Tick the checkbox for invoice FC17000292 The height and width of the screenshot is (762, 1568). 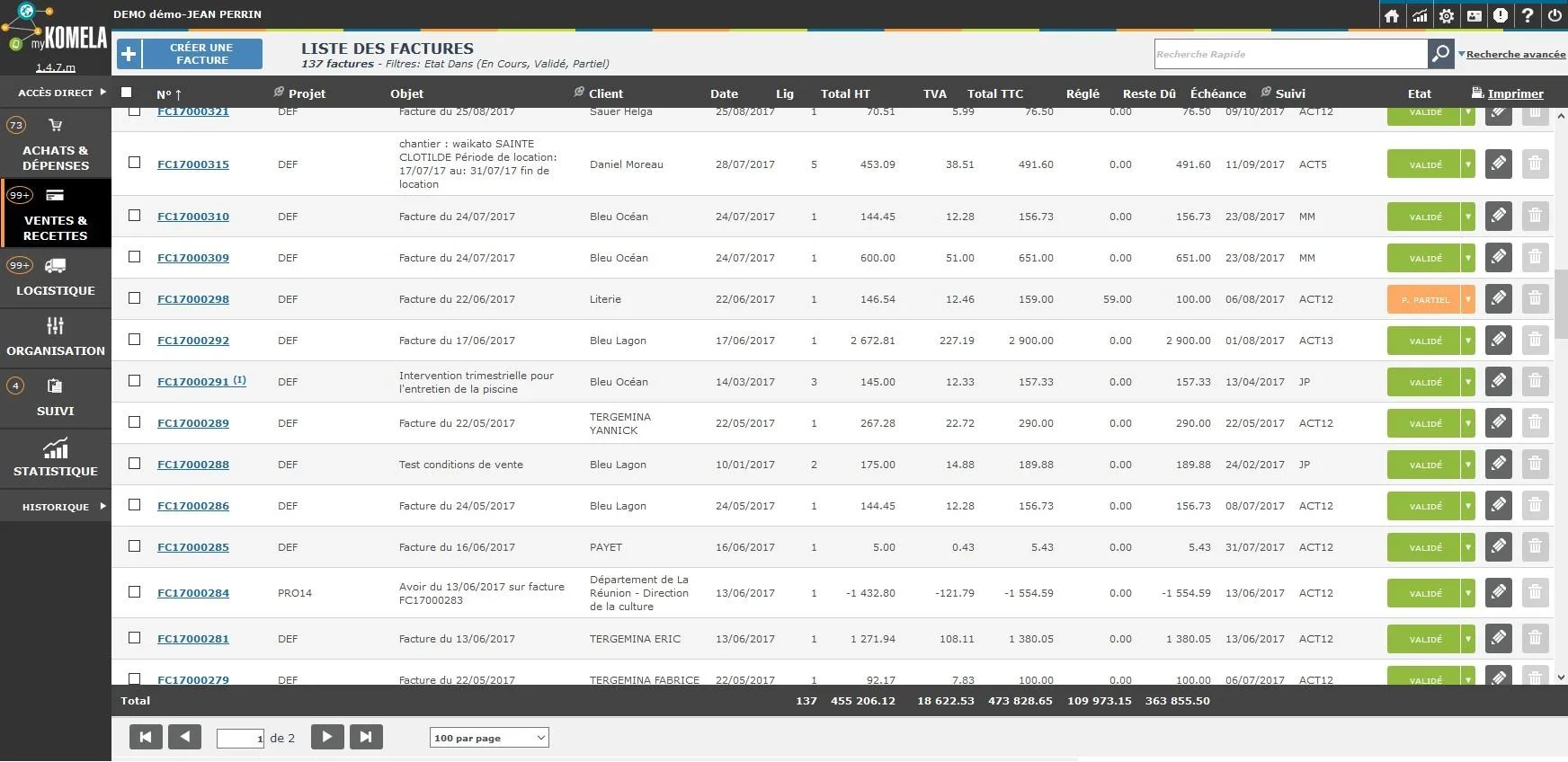(x=135, y=340)
